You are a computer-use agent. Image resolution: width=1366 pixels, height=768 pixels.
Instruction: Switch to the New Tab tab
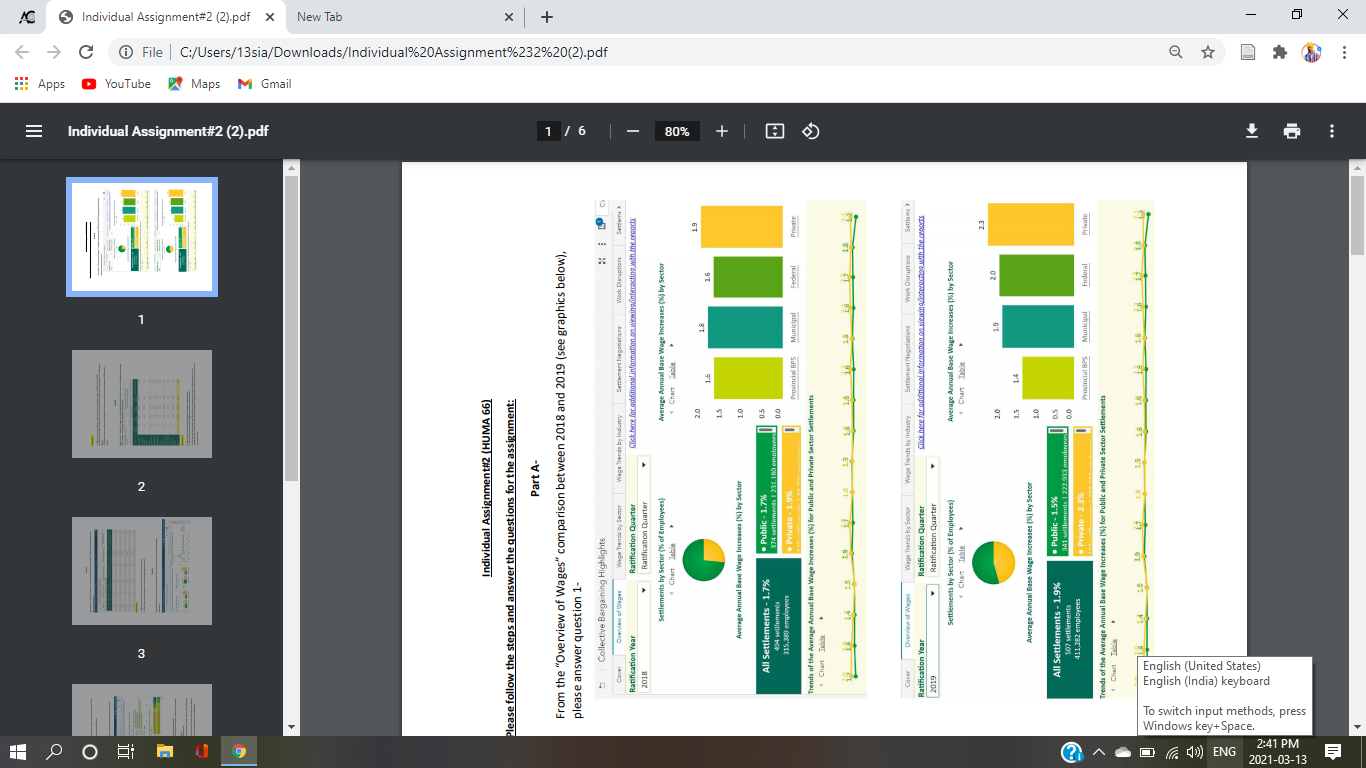click(405, 17)
